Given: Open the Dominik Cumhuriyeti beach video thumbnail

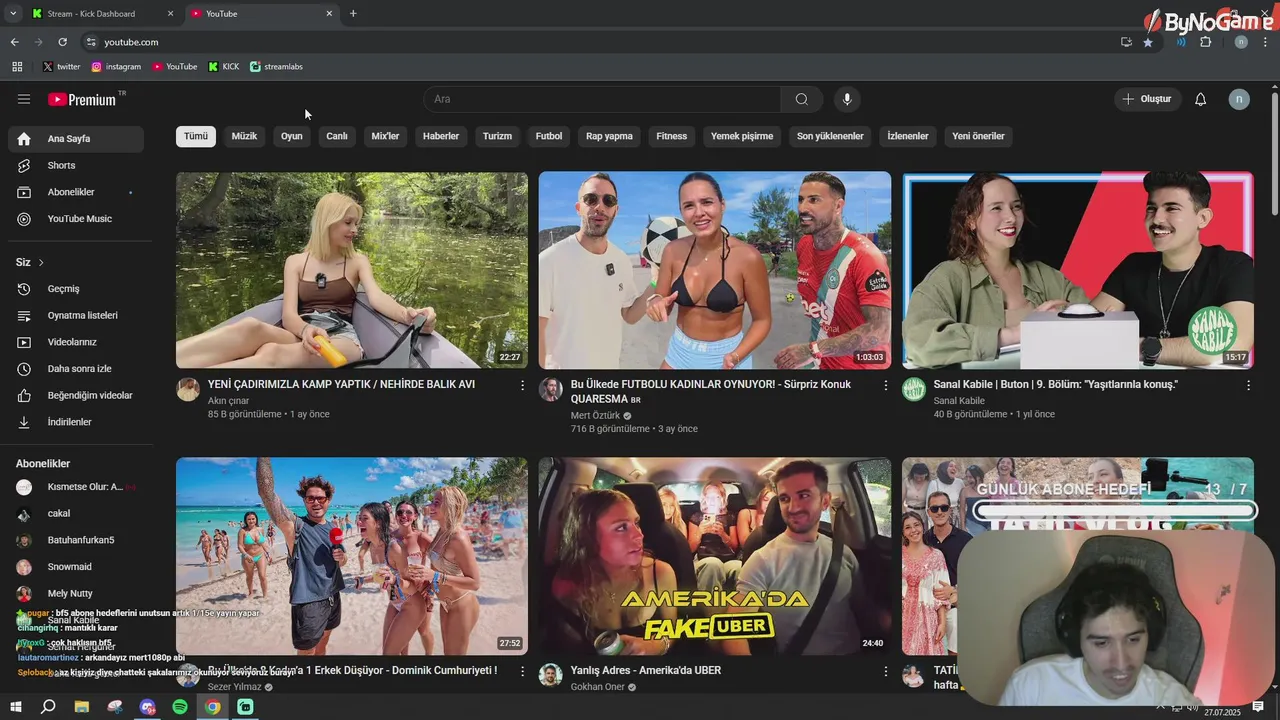Looking at the screenshot, I should click(x=352, y=556).
